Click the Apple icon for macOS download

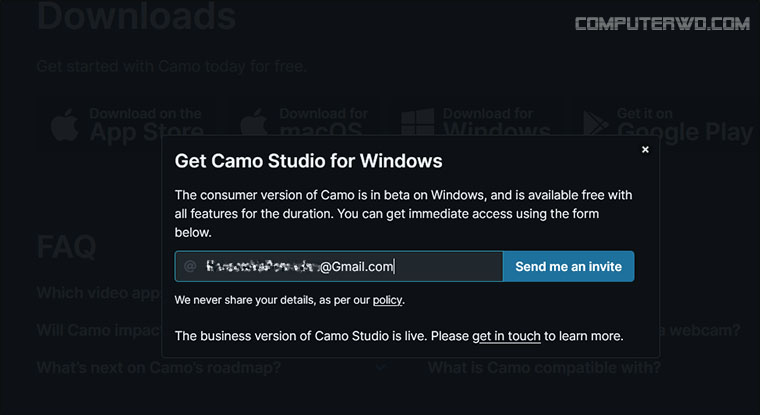[x=254, y=124]
